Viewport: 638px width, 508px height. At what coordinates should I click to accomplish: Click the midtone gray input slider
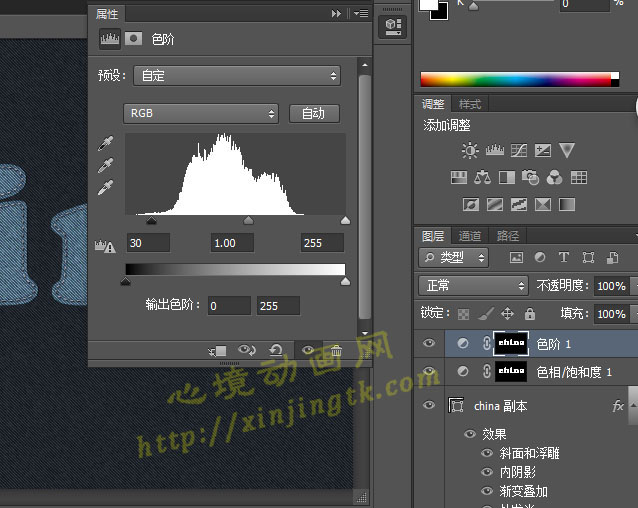tap(248, 220)
